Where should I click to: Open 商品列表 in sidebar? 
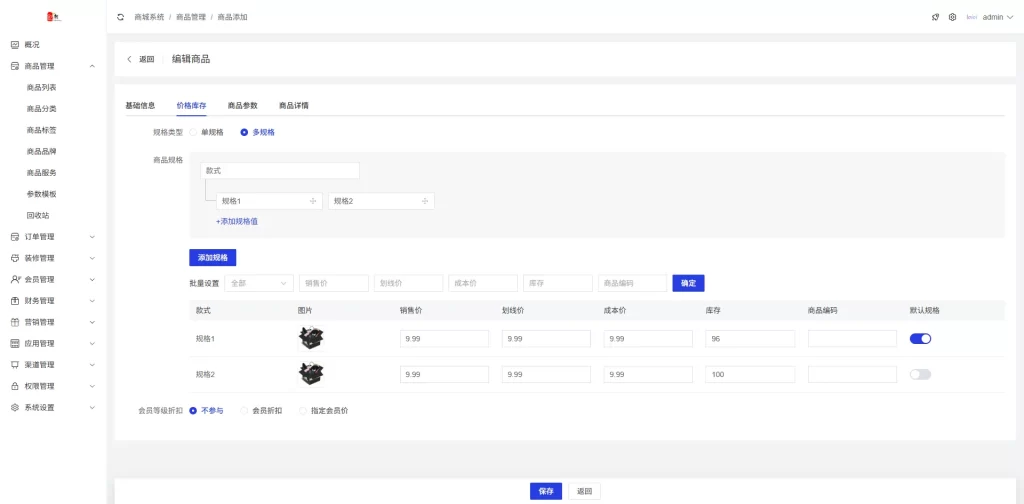click(x=41, y=87)
